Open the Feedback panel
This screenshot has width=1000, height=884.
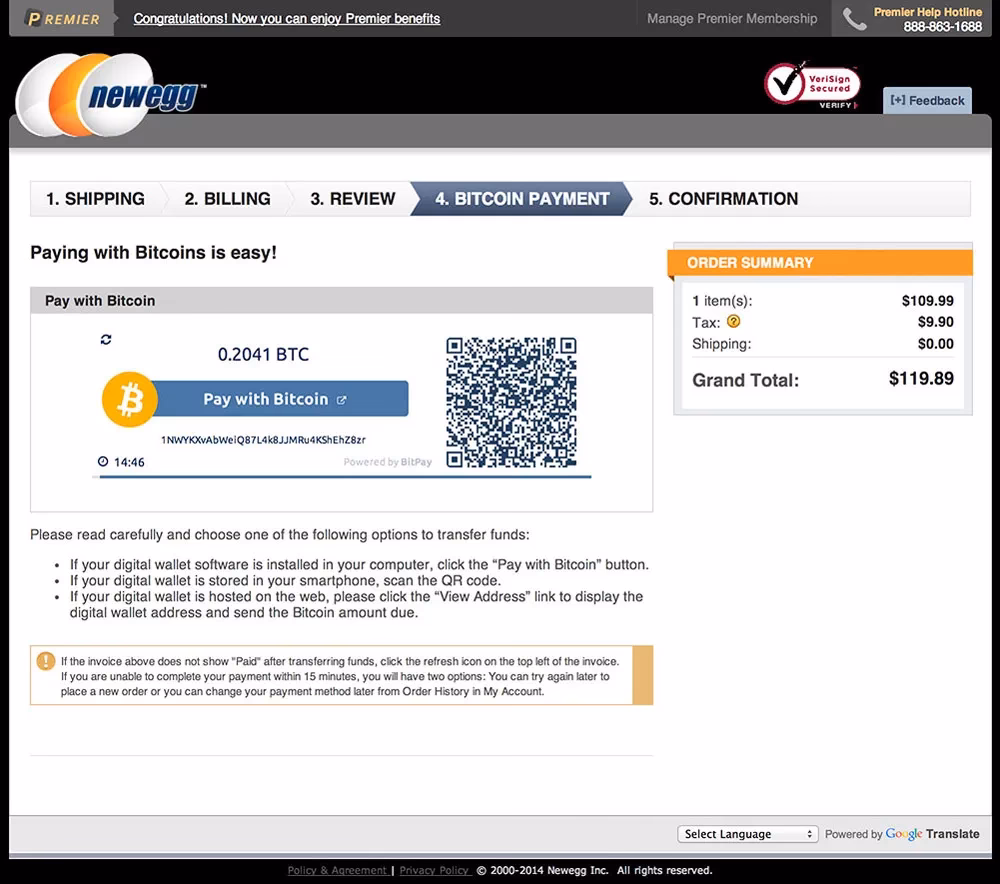(x=927, y=100)
